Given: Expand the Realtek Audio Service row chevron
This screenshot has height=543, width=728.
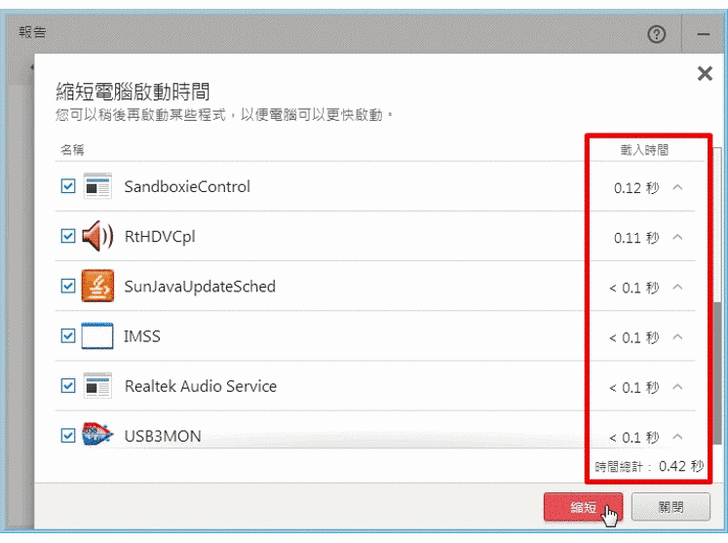Looking at the screenshot, I should 678,386.
